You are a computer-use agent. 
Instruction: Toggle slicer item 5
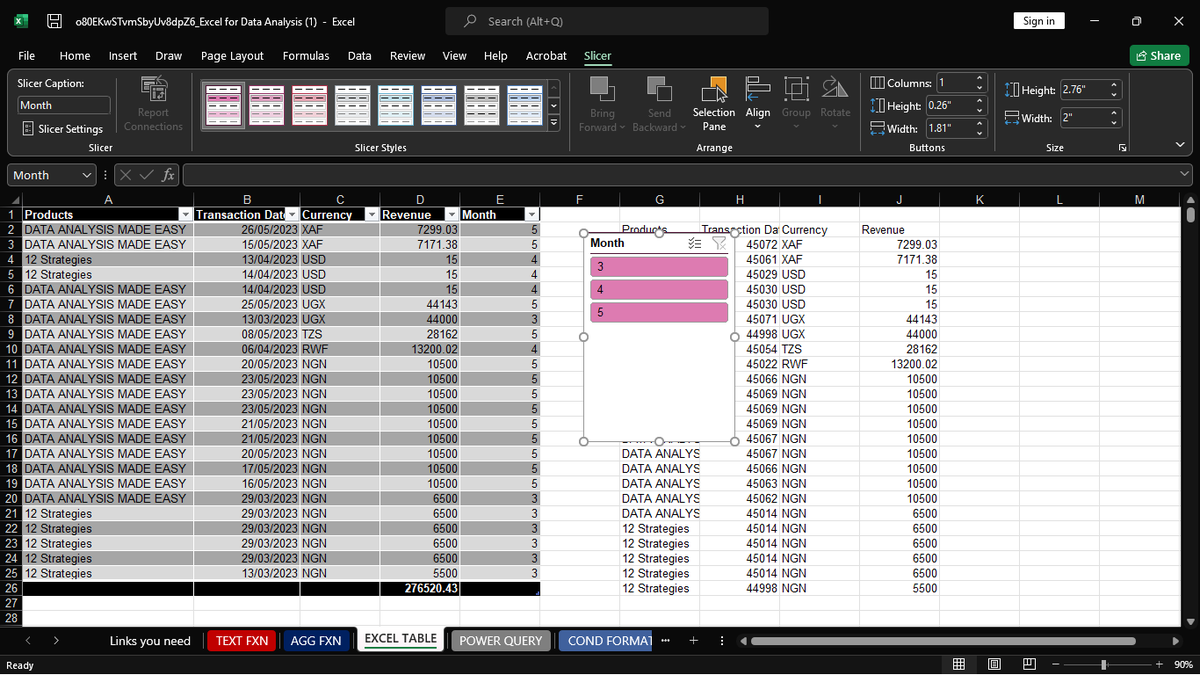[659, 313]
